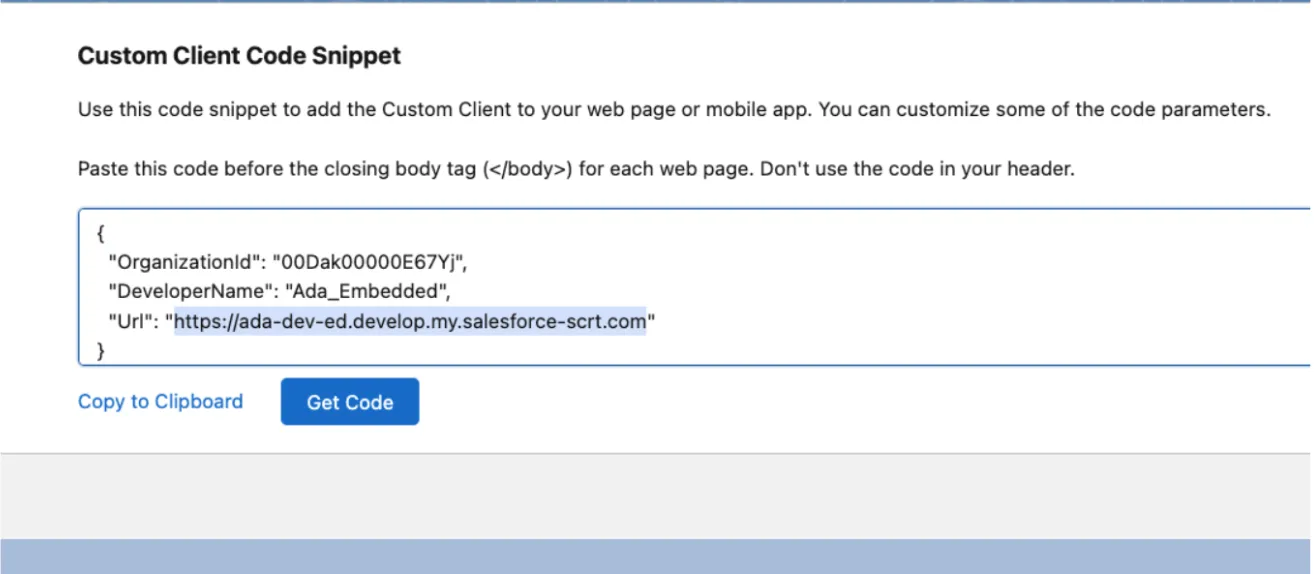Click the highlighted salesforce-scrt.com URL

[x=410, y=322]
